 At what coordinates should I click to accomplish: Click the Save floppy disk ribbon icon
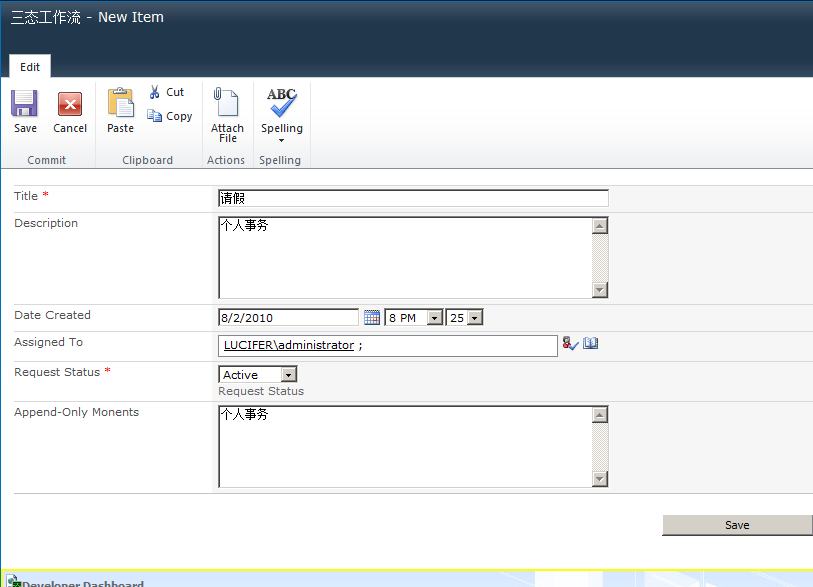click(24, 104)
